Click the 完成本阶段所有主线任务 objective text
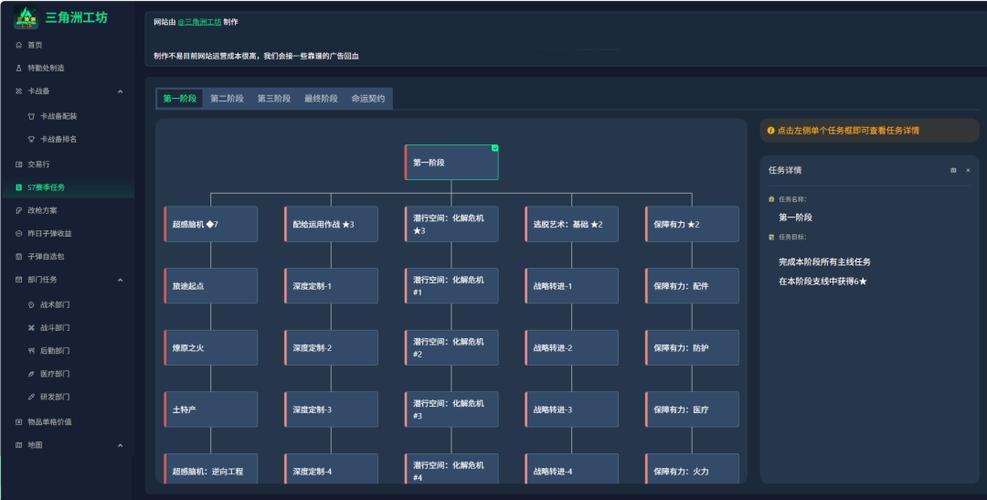Image resolution: width=987 pixels, height=500 pixels. [825, 262]
